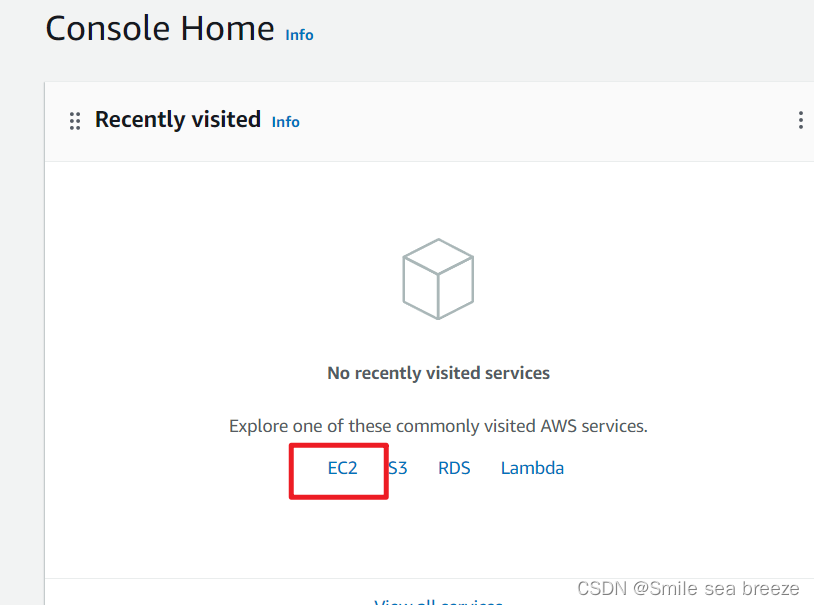Click View all services at the bottom

coord(438,600)
